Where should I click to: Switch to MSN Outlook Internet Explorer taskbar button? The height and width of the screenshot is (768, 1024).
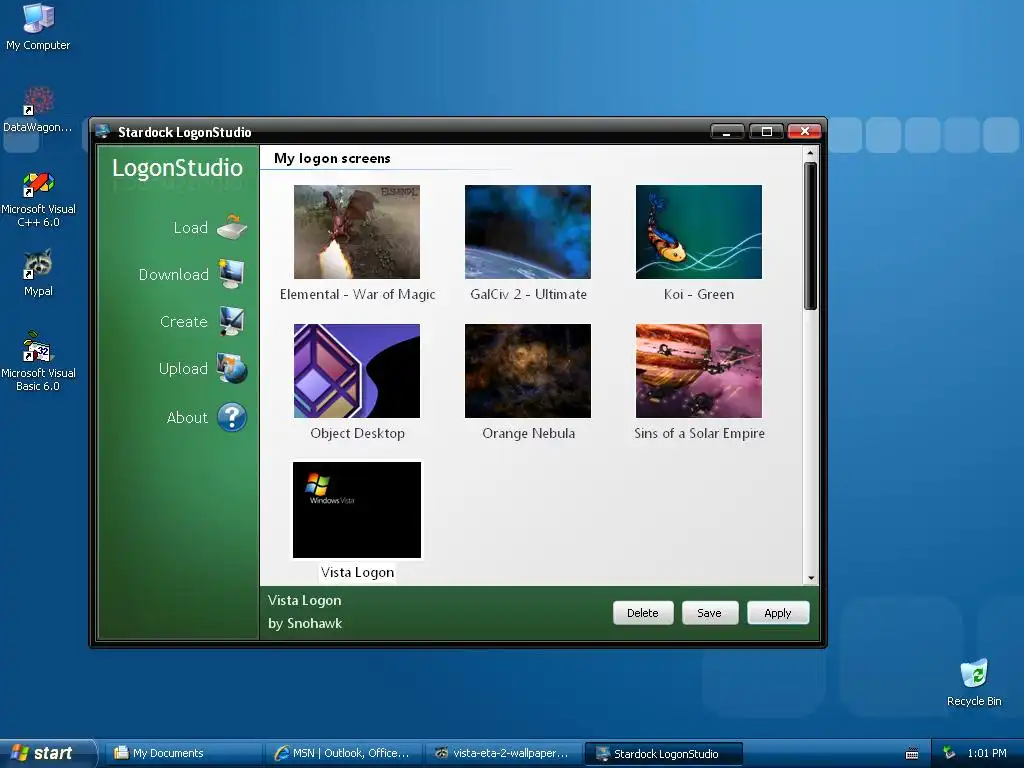click(344, 754)
